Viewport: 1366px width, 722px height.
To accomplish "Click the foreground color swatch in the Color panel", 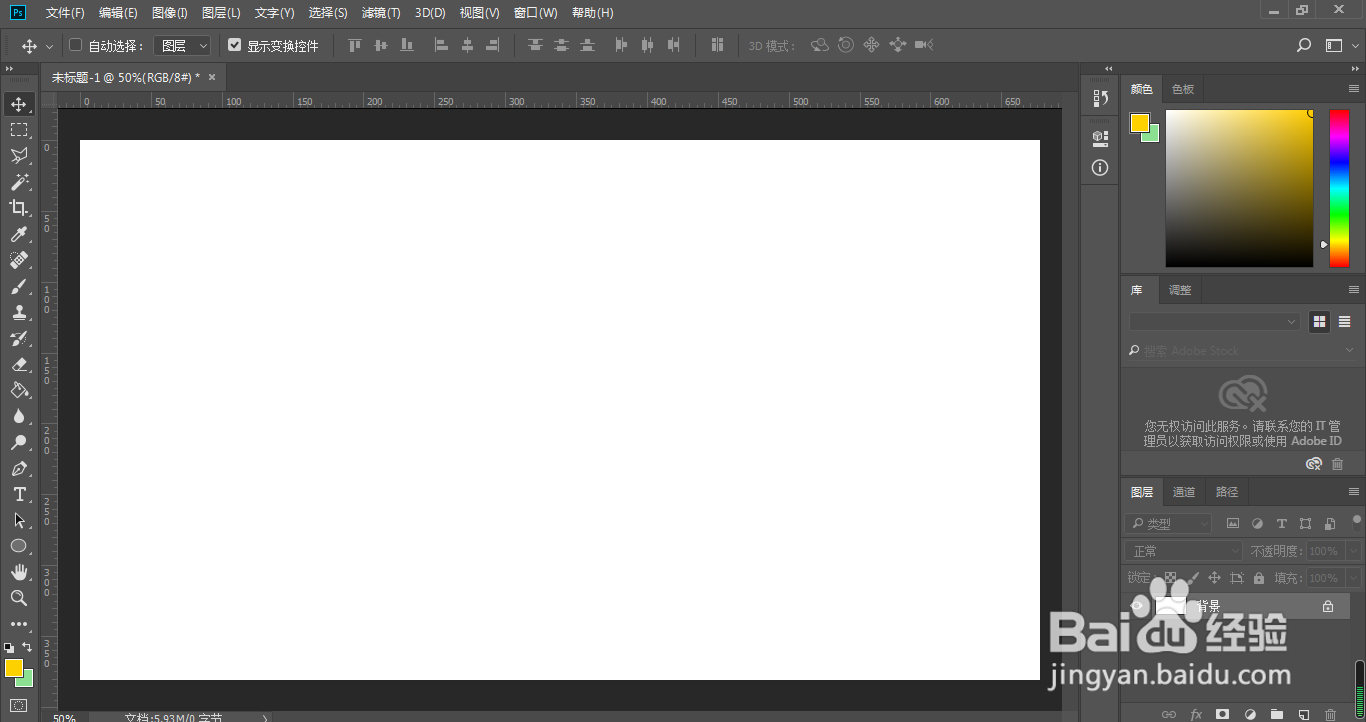I will [1140, 123].
